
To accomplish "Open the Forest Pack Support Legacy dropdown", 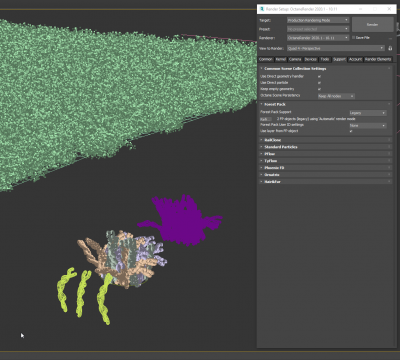I will tap(368, 113).
